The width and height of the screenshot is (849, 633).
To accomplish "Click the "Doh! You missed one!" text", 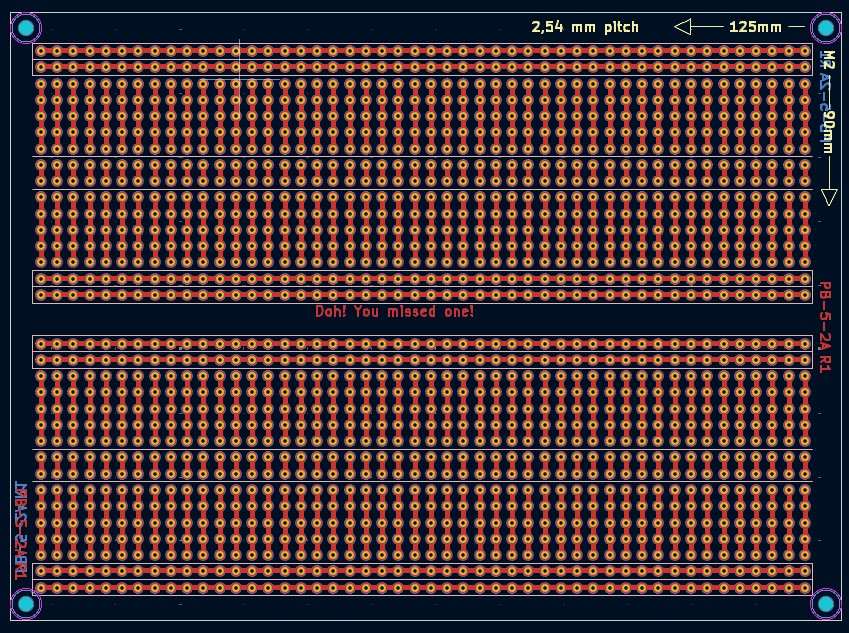I will click(x=394, y=312).
